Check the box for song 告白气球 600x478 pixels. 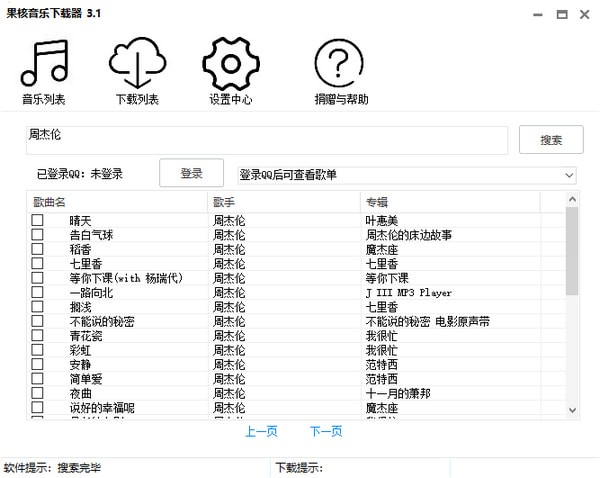37,235
